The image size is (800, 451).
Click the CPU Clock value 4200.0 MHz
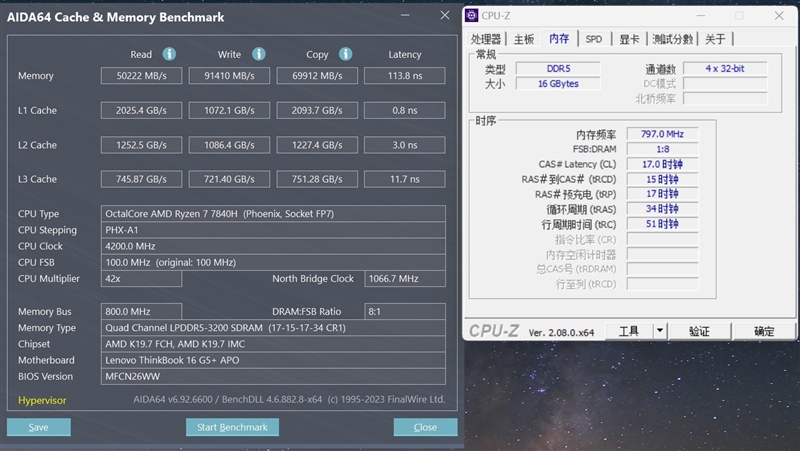tap(273, 246)
